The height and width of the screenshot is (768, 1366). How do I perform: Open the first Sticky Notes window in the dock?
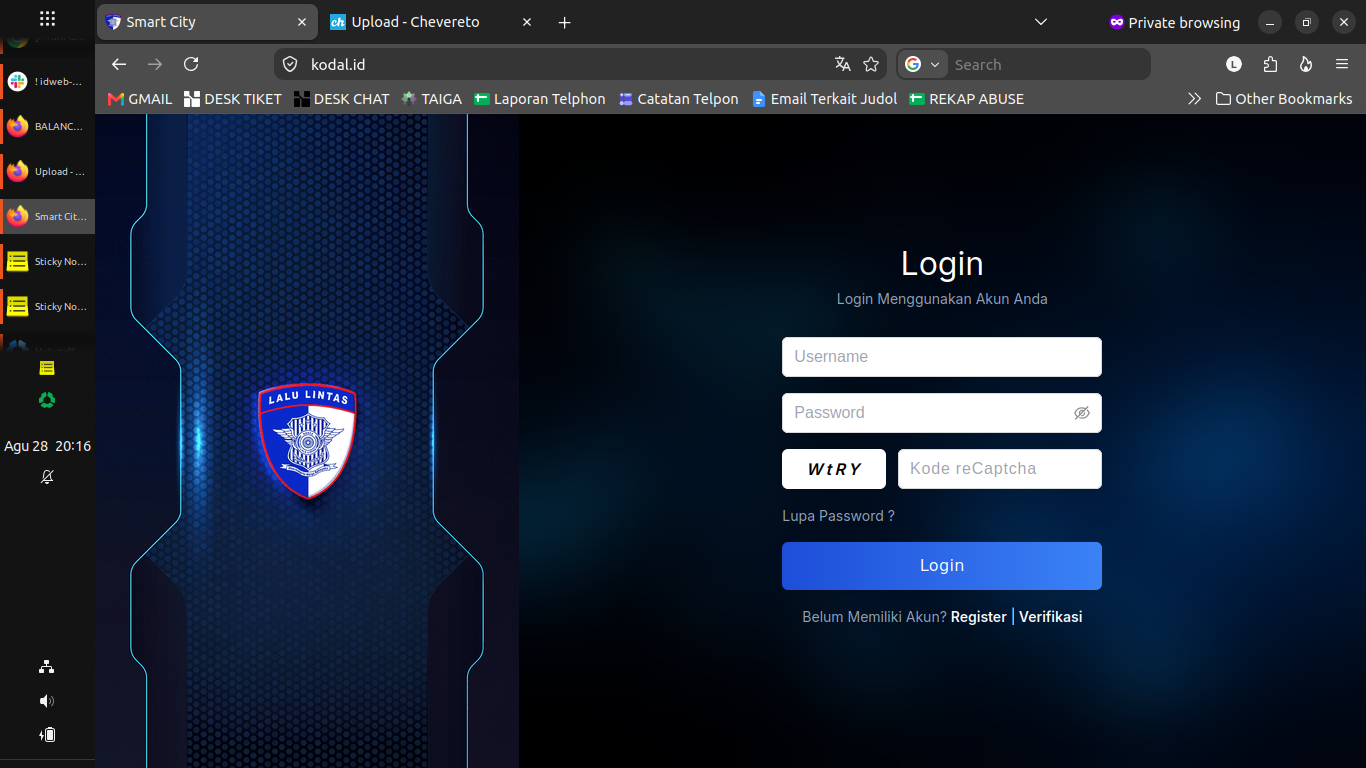point(47,262)
